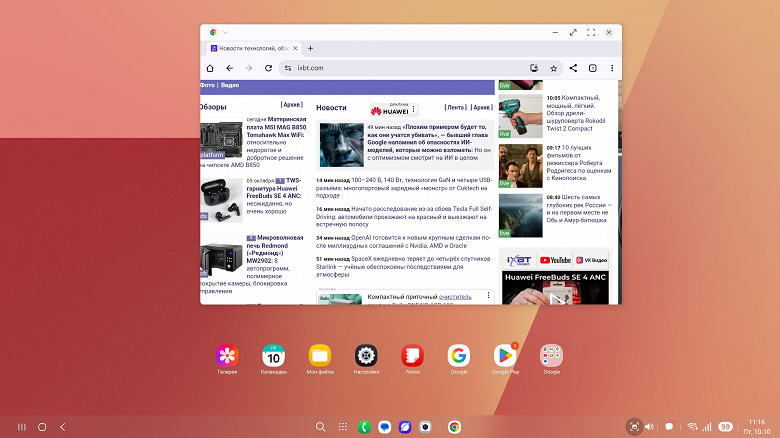This screenshot has width=780, height=438.
Task: Open Chrome home page button
Action: 210,68
